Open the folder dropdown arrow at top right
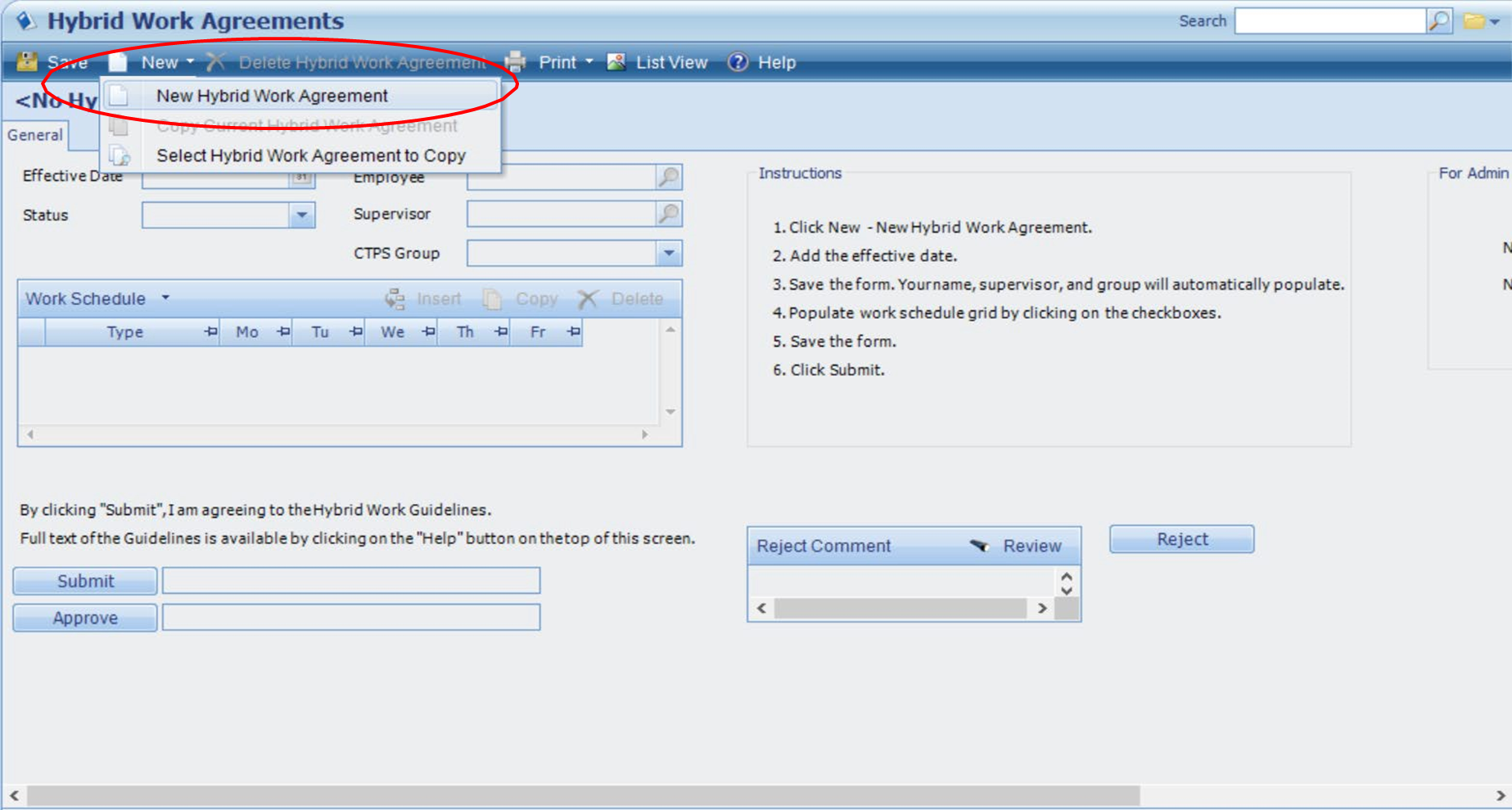Viewport: 1512px width, 810px height. (x=1494, y=22)
